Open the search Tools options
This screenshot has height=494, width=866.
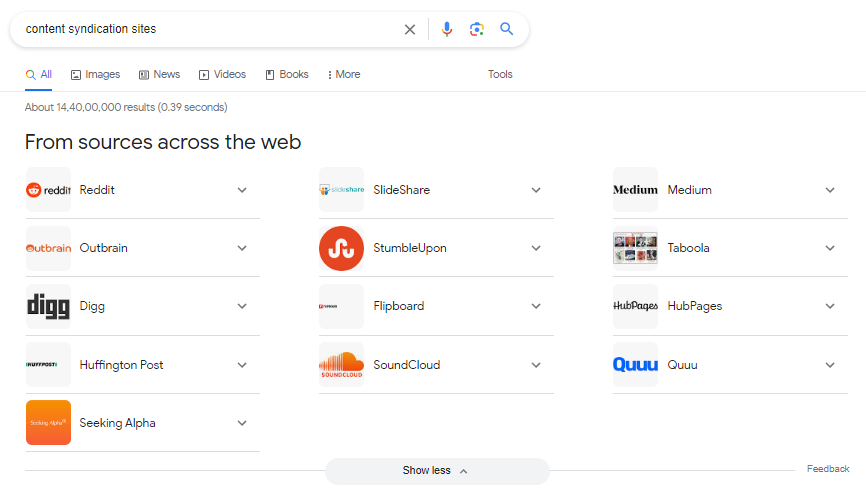(500, 74)
